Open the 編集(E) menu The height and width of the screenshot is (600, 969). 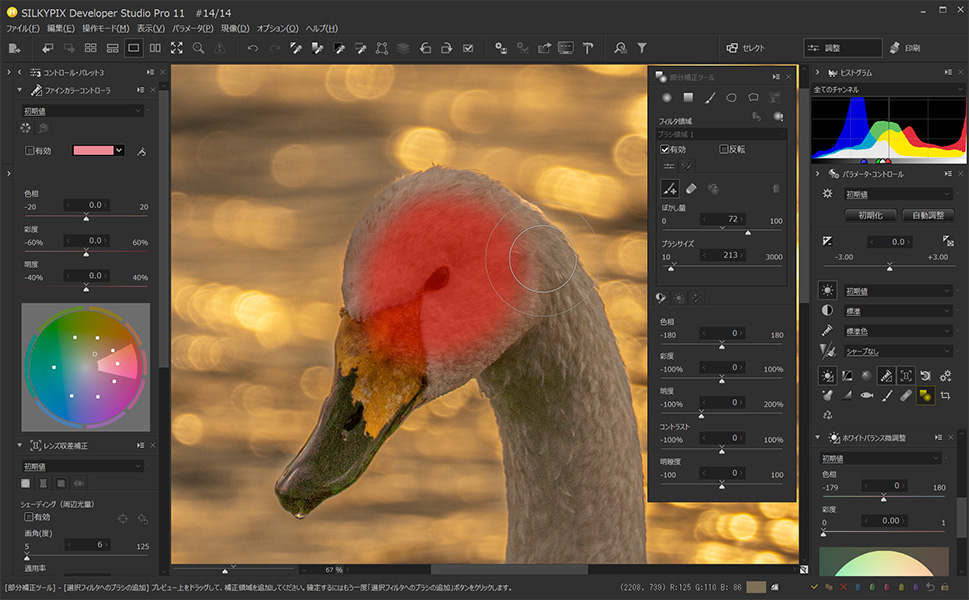coord(61,28)
